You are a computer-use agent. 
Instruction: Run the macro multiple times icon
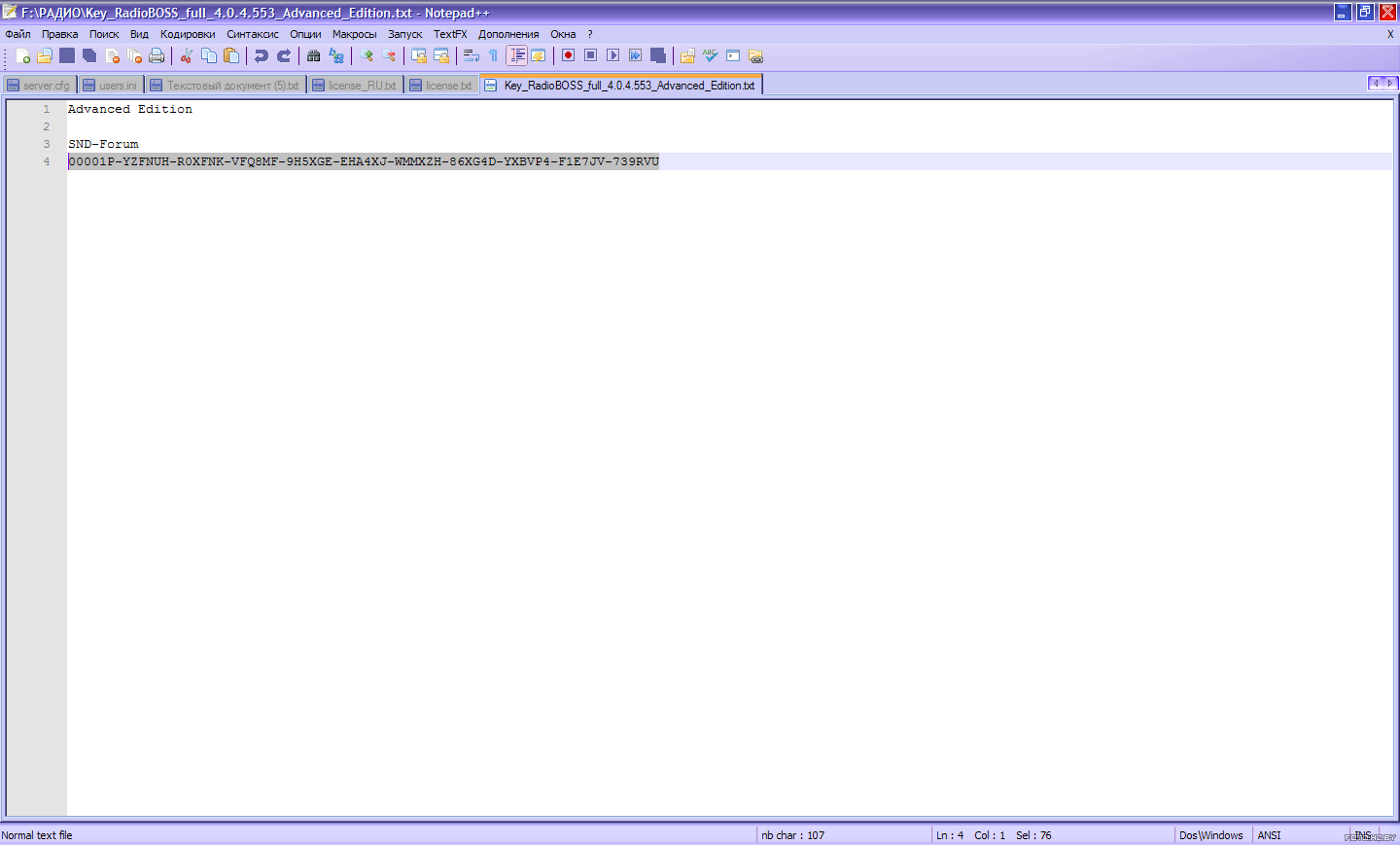click(636, 56)
